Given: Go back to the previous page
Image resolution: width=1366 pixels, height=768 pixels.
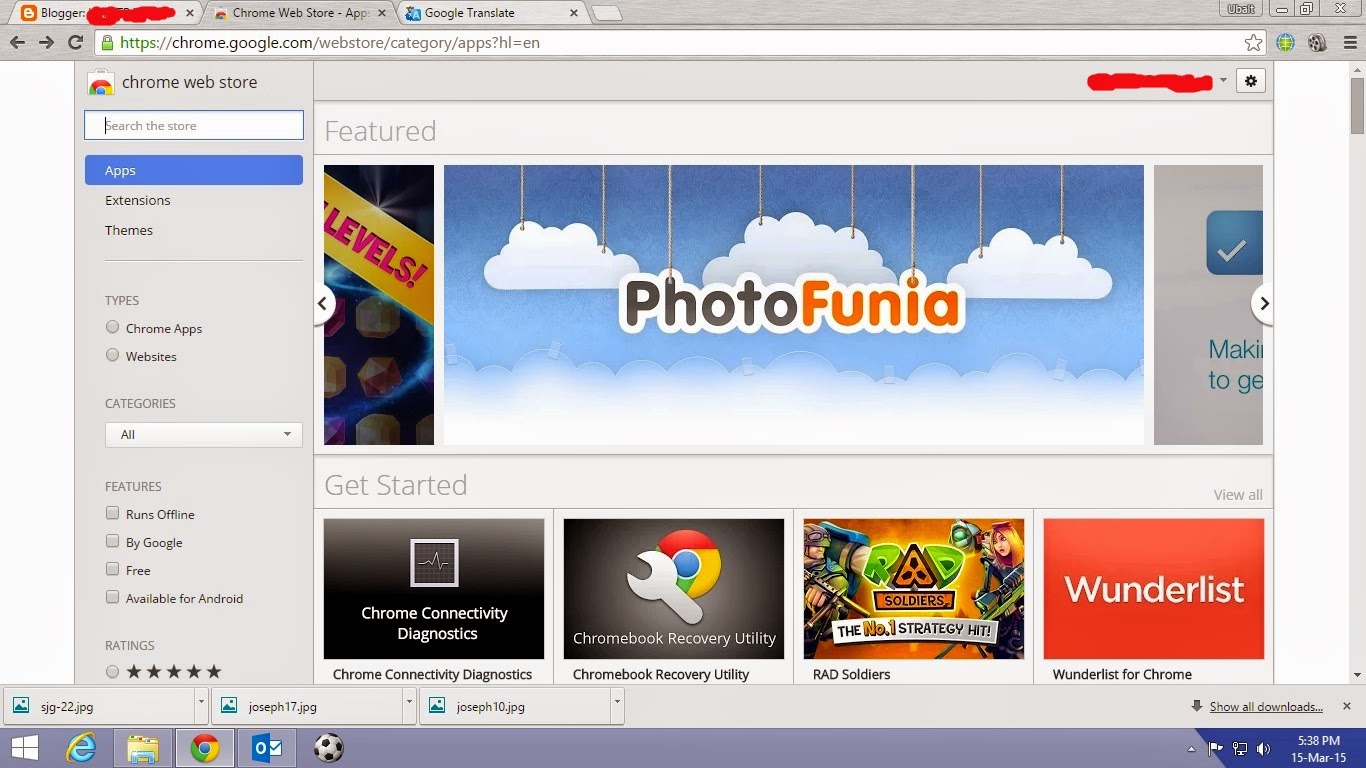Looking at the screenshot, I should [x=17, y=42].
